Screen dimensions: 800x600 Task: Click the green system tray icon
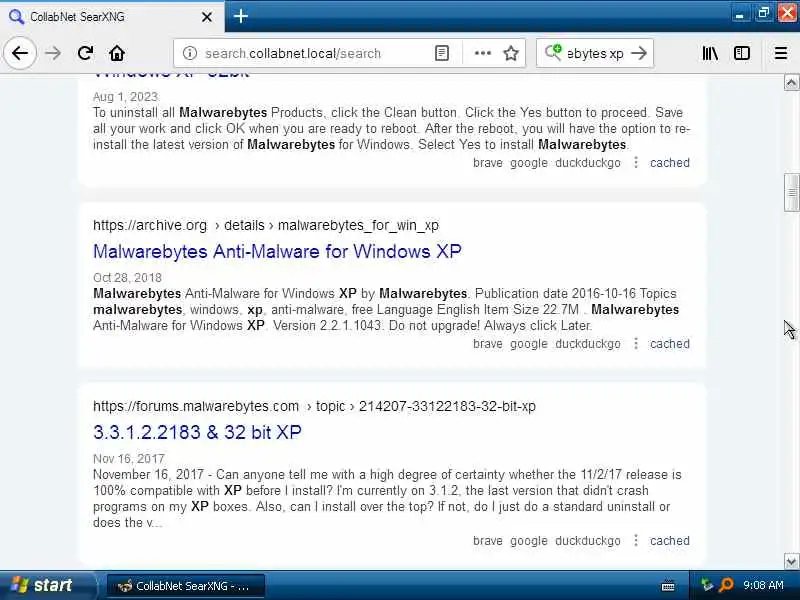pyautogui.click(x=707, y=585)
